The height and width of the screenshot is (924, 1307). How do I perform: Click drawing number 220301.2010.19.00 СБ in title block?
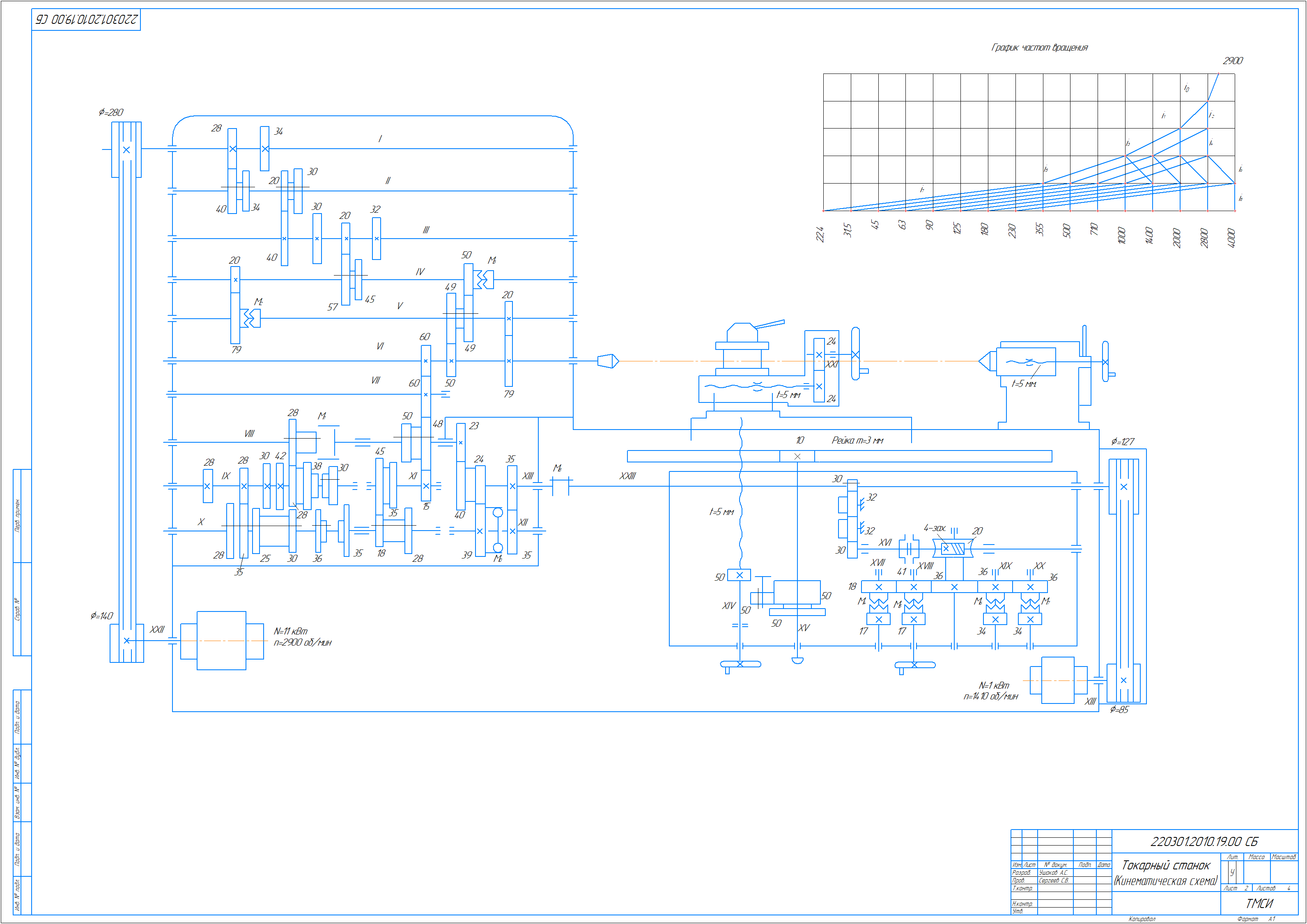(1204, 841)
